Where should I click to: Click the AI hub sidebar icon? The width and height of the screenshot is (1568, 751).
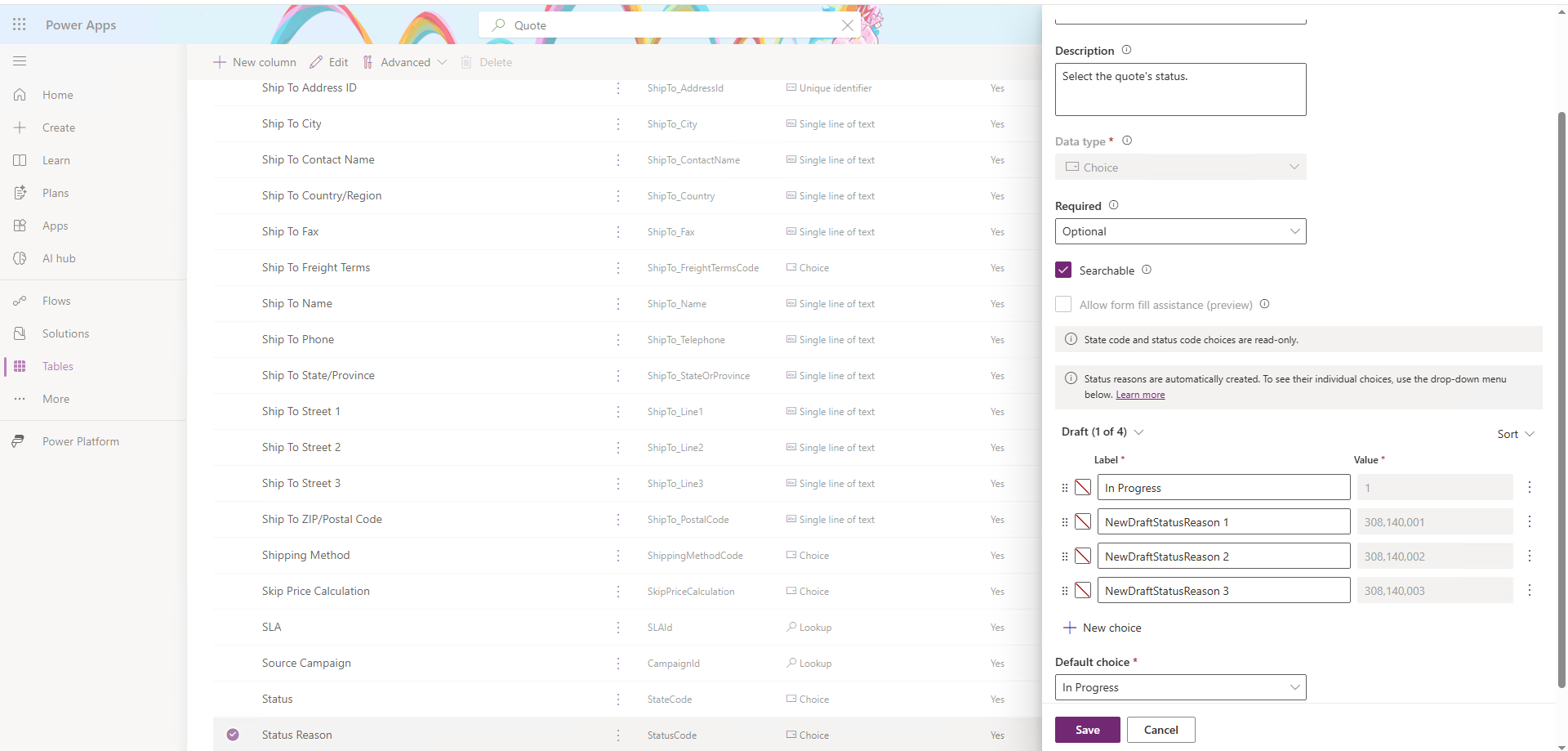20,258
